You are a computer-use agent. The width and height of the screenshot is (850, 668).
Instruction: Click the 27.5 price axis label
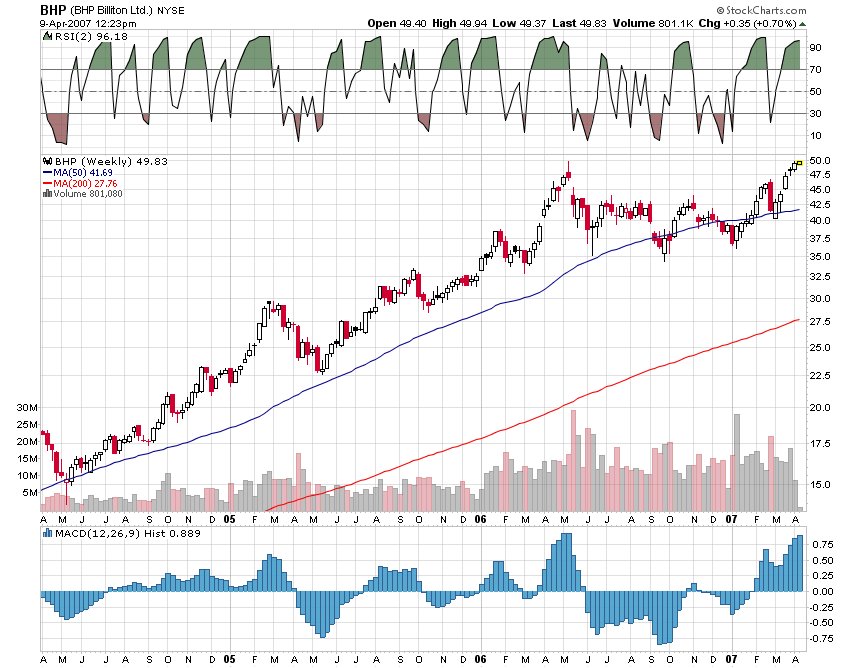(820, 322)
